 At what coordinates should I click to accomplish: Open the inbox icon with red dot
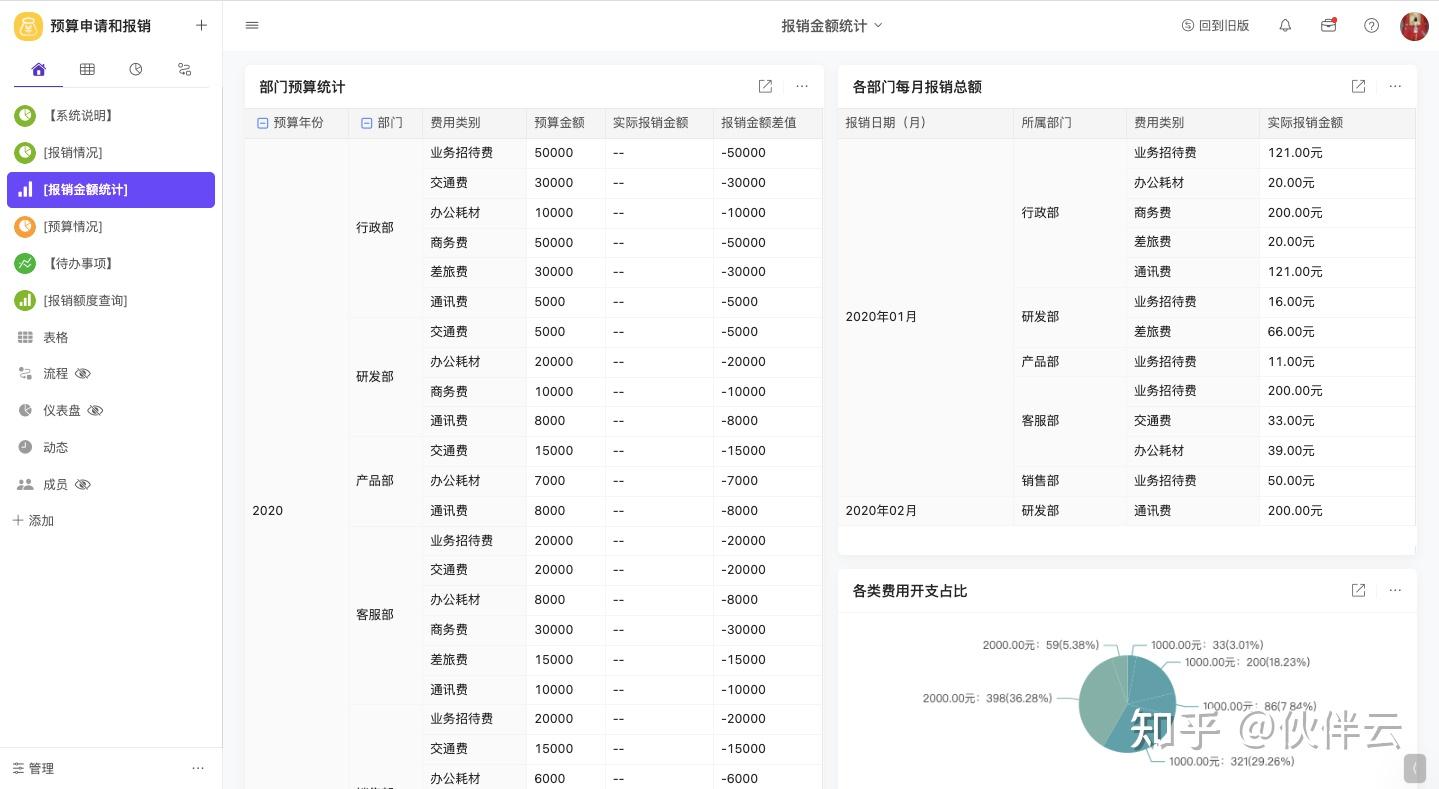click(1329, 26)
